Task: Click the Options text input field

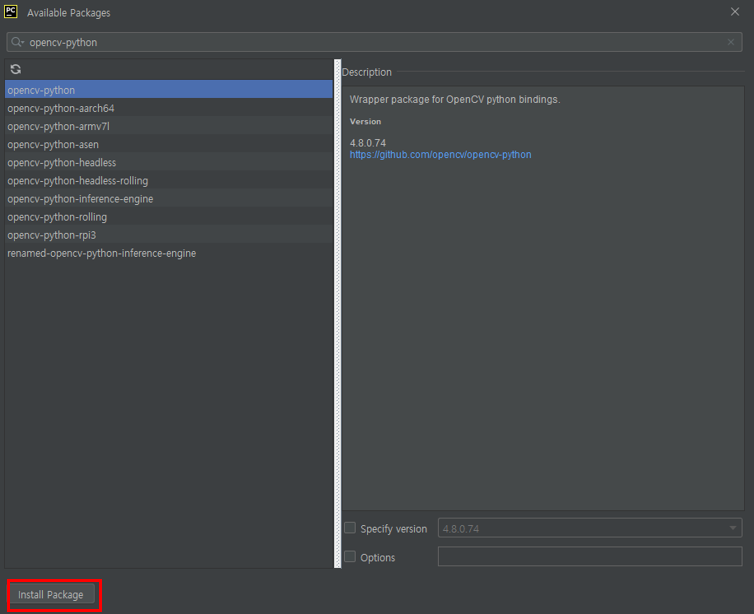Action: pyautogui.click(x=590, y=556)
